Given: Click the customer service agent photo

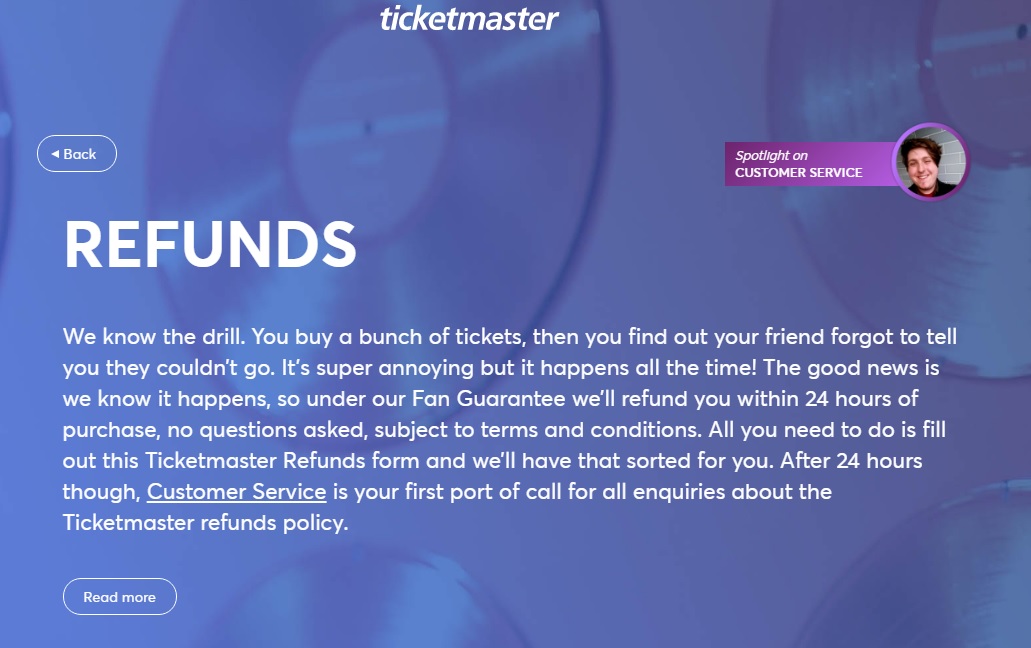Looking at the screenshot, I should (931, 163).
